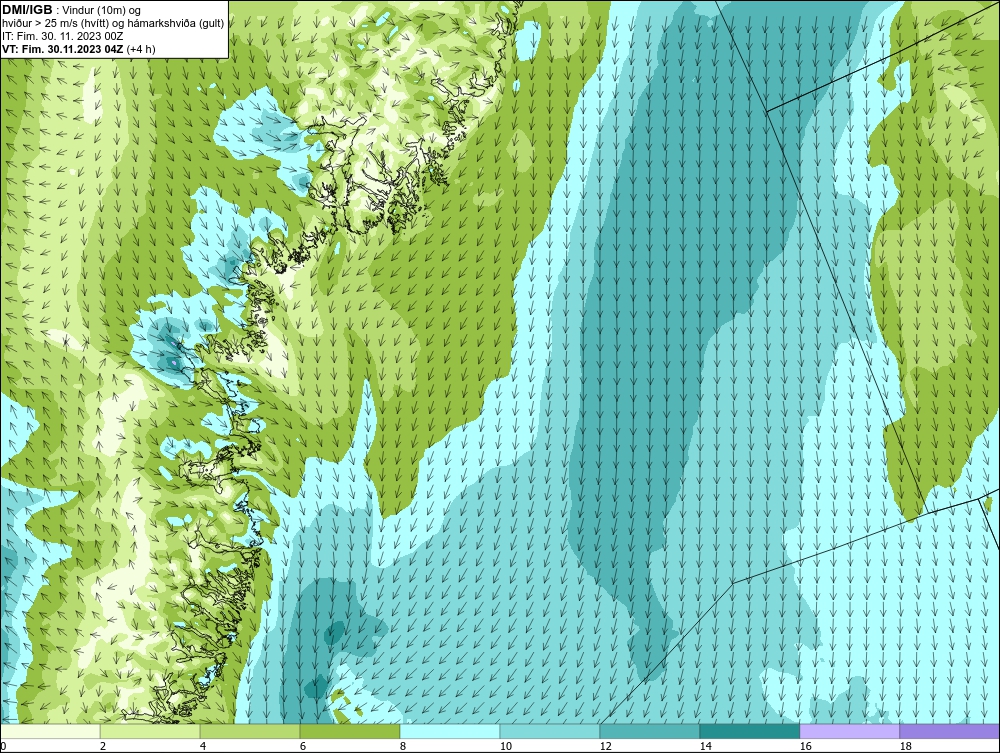Viewport: 1000px width, 753px height.
Task: Click the legend label 4
Action: 203,746
